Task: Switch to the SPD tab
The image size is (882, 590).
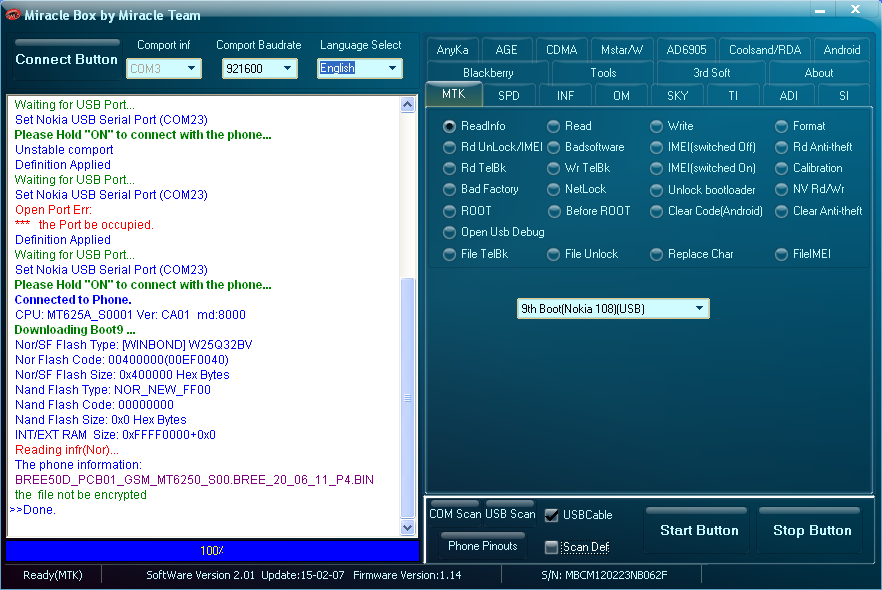Action: click(508, 96)
